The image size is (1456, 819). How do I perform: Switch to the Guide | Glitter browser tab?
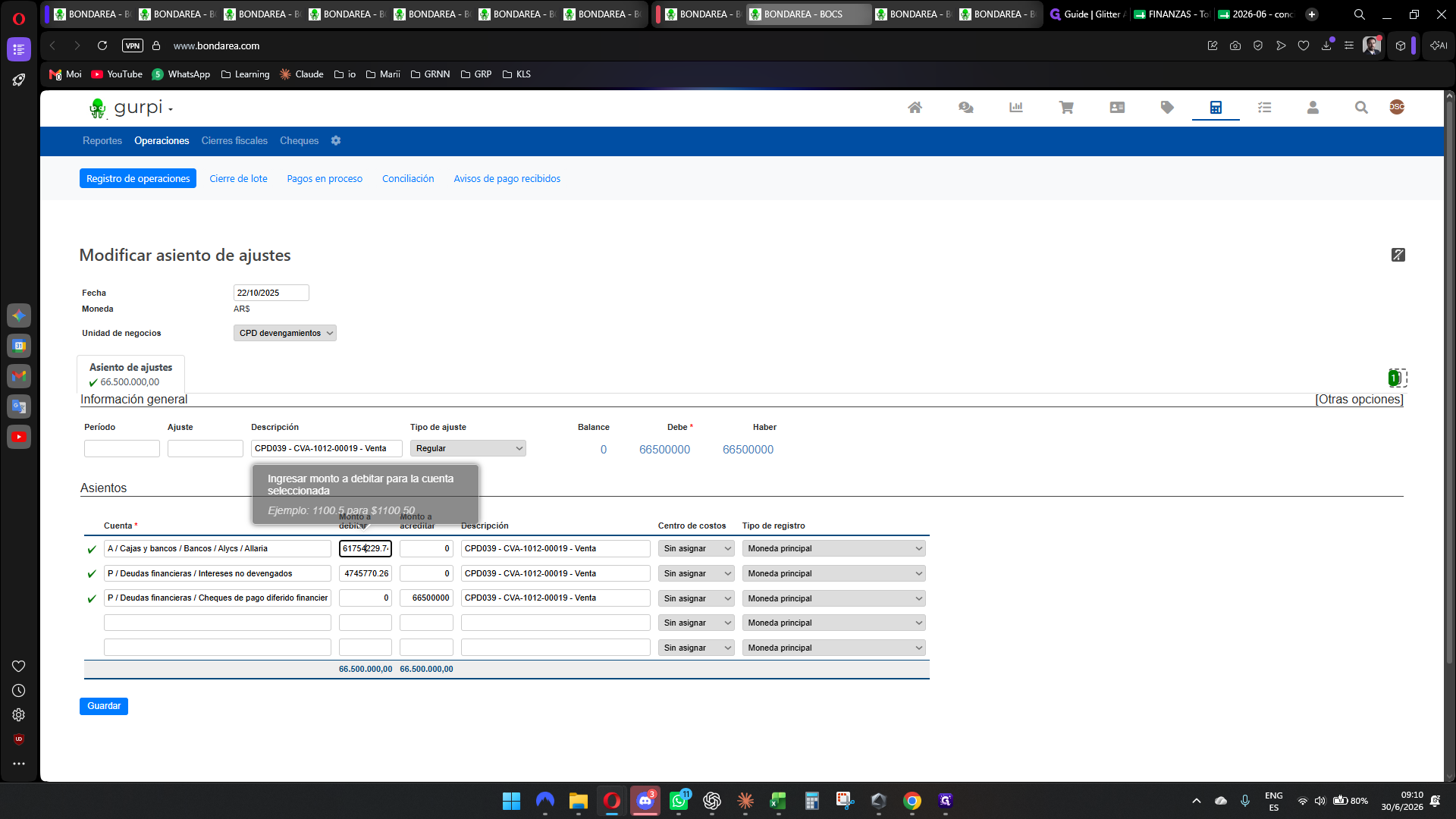pyautogui.click(x=1087, y=14)
